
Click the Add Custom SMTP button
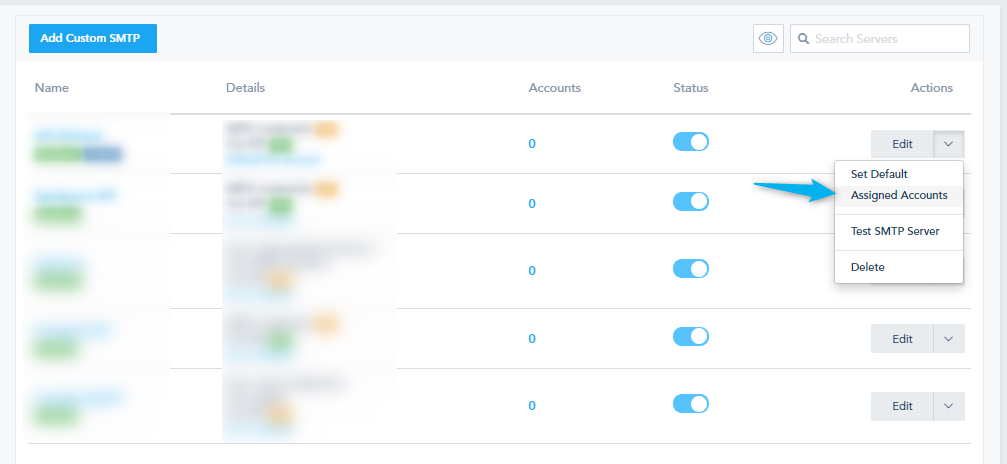coord(92,39)
